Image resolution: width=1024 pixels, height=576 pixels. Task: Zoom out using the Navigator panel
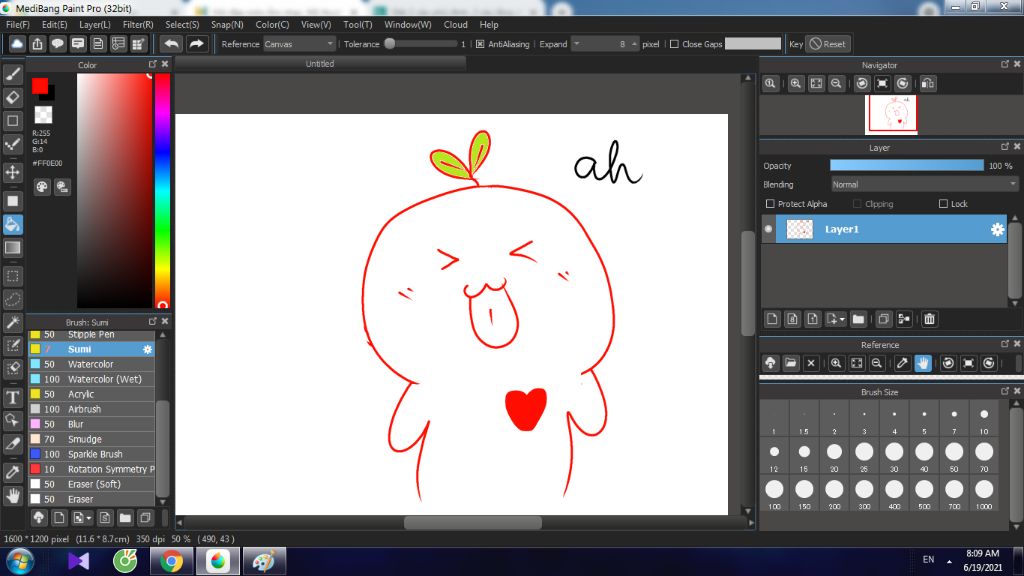click(x=836, y=84)
